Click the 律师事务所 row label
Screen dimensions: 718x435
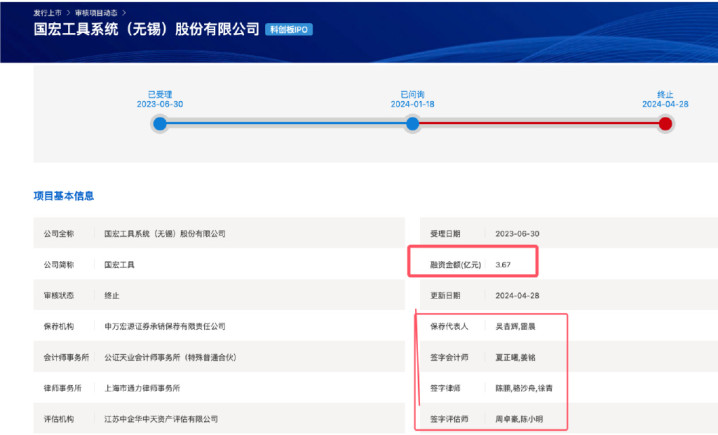point(63,388)
